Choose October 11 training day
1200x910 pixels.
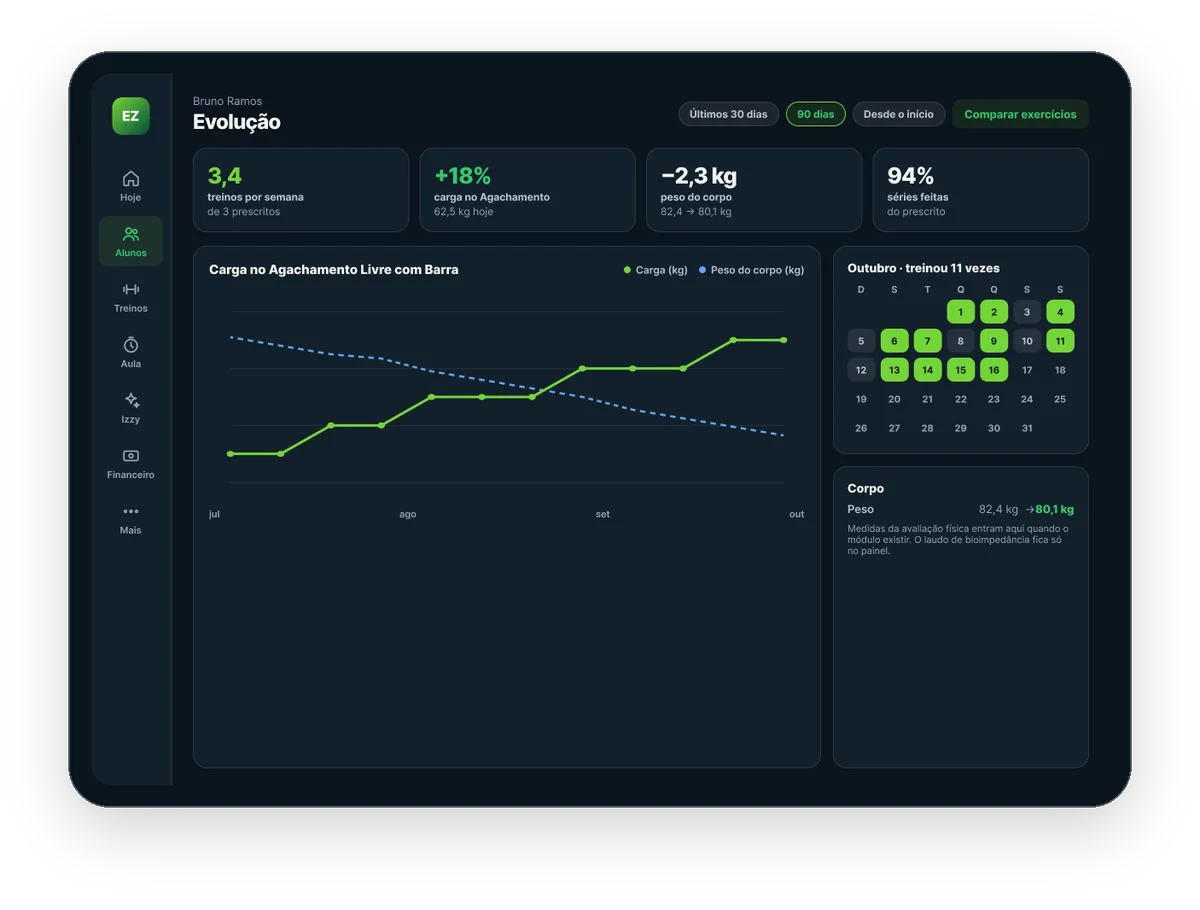[x=1060, y=341]
